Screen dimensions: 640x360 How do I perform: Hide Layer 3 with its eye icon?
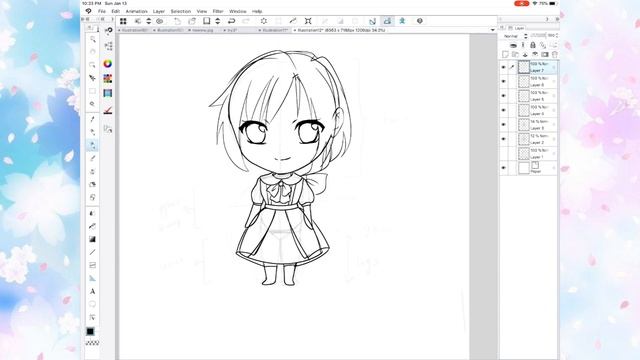pyautogui.click(x=503, y=124)
